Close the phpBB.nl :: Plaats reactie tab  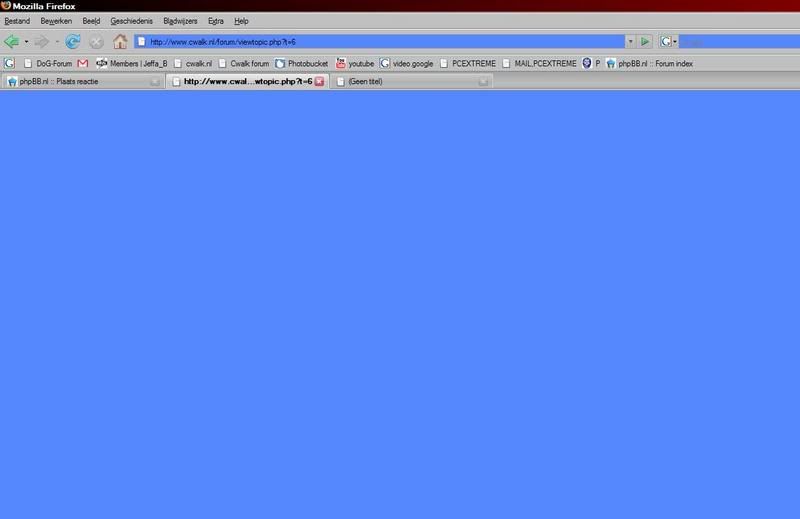click(155, 82)
